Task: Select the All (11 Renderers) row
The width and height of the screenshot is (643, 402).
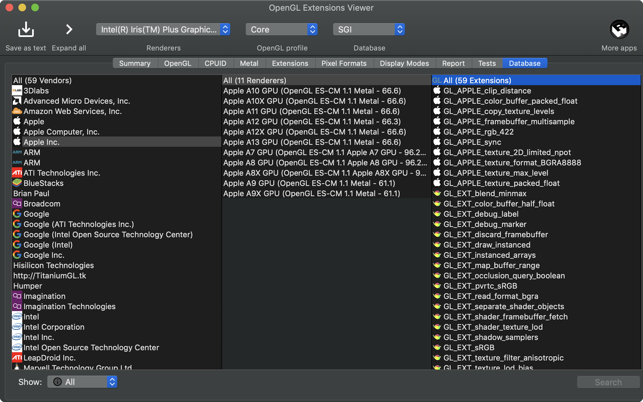Action: point(326,80)
